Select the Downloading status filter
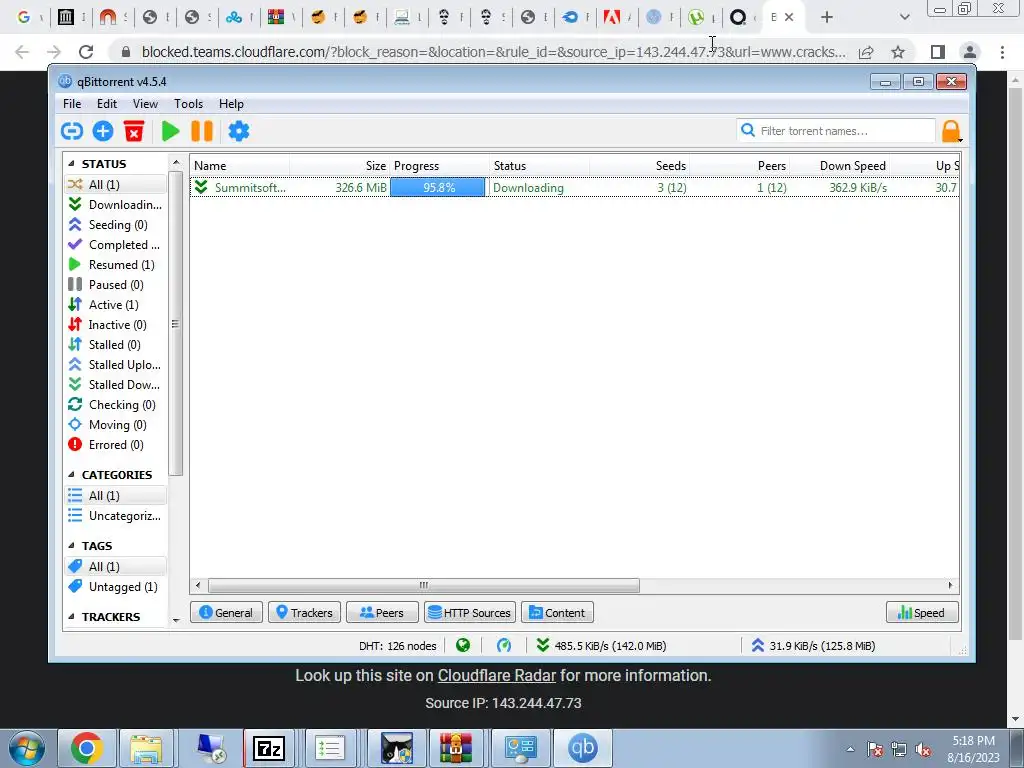Screen dimensions: 1024x768 [116, 204]
